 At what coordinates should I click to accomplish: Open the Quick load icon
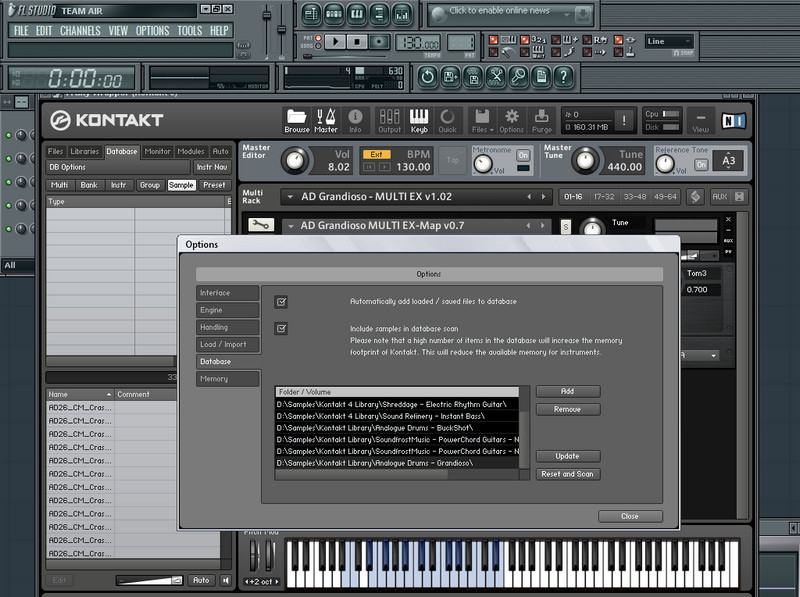click(447, 120)
